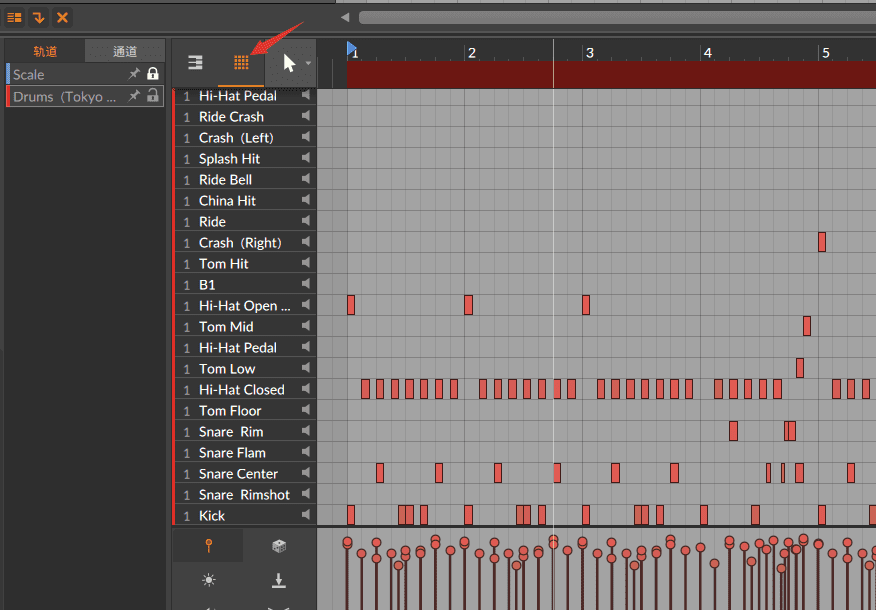Select the Kick drum row label
Image resolution: width=876 pixels, height=610 pixels.
(x=212, y=516)
